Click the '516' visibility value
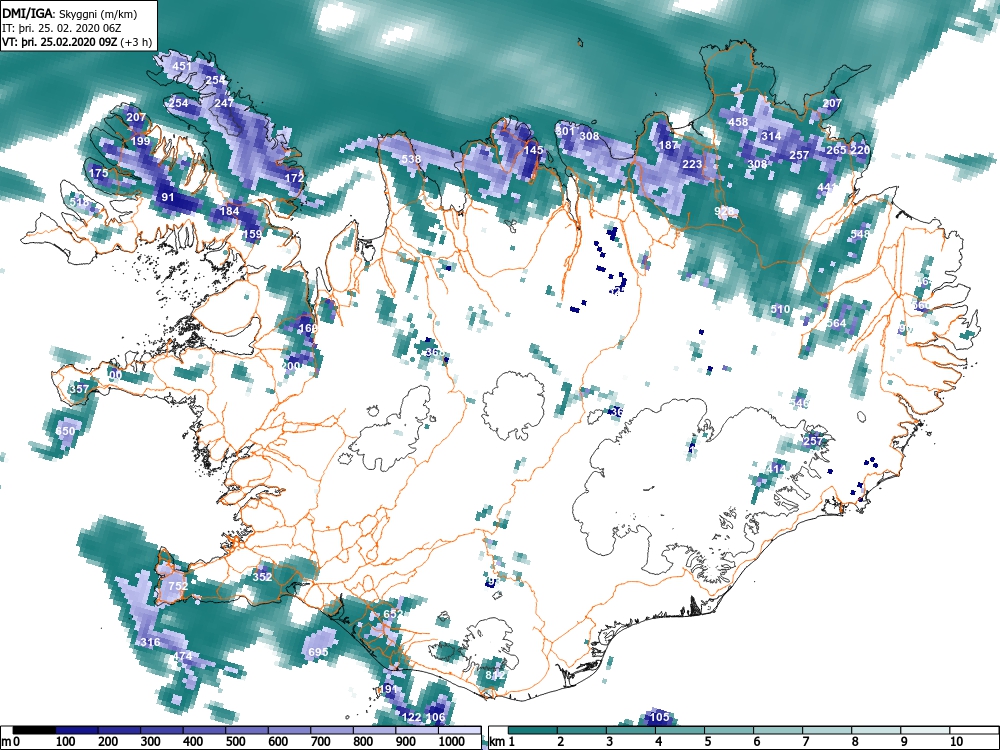This screenshot has width=1000, height=750. 80,202
